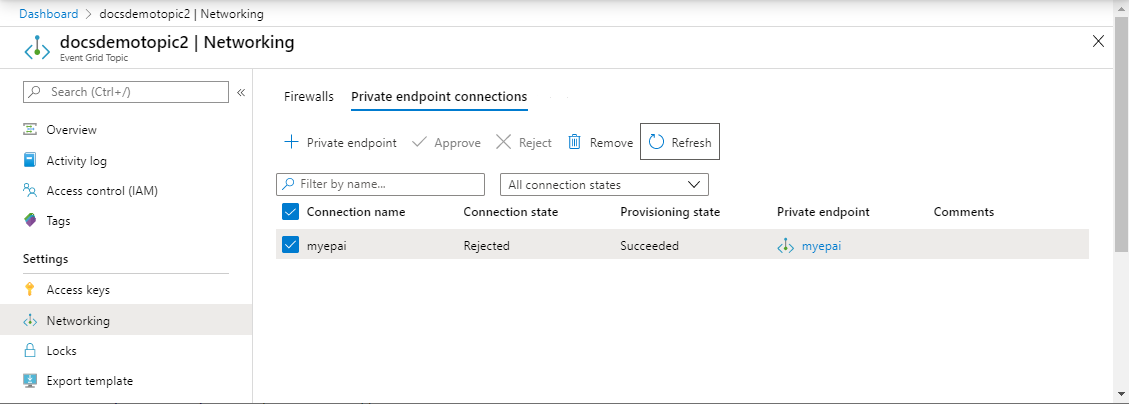Click the Export template icon
1129x404 pixels.
pyautogui.click(x=30, y=381)
